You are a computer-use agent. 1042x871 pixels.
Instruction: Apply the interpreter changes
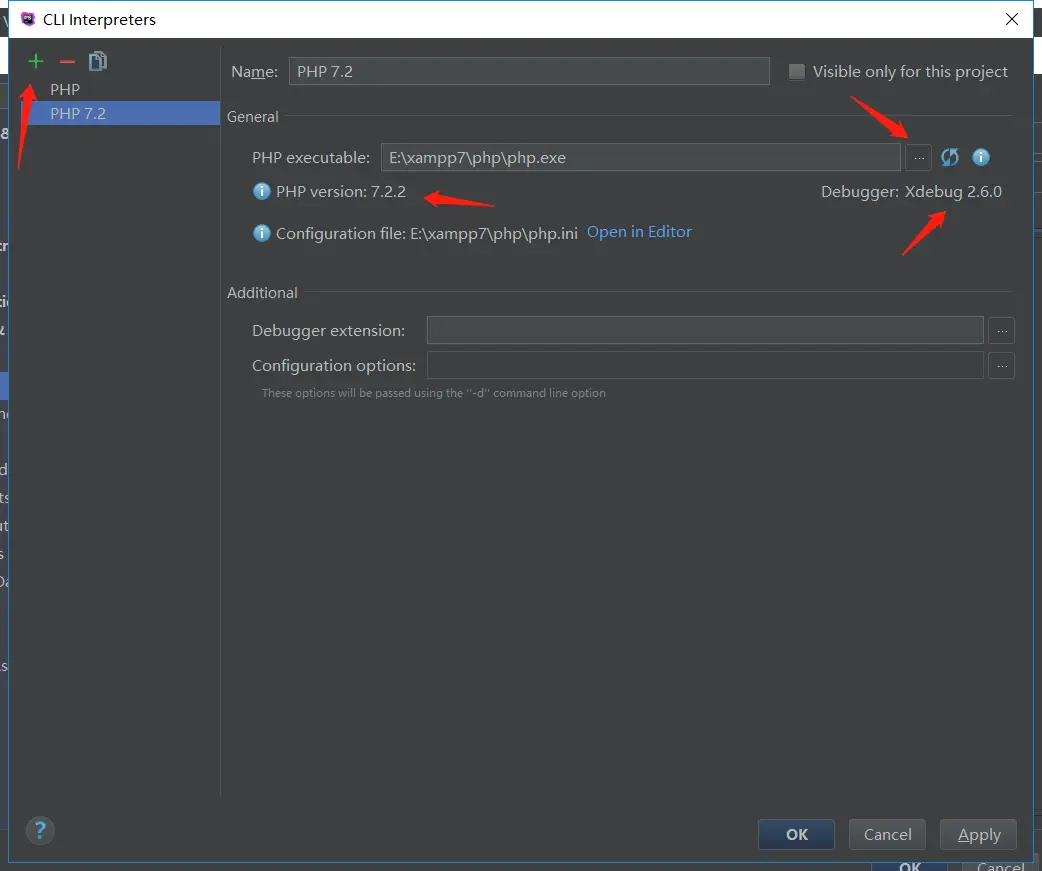[x=978, y=834]
